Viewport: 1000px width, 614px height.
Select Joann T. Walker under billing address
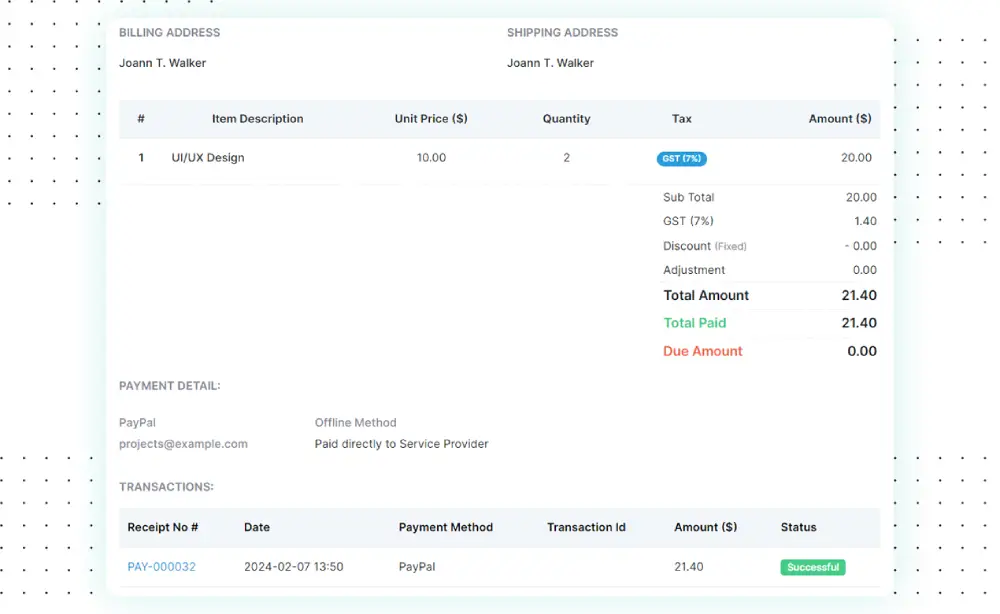[165, 62]
